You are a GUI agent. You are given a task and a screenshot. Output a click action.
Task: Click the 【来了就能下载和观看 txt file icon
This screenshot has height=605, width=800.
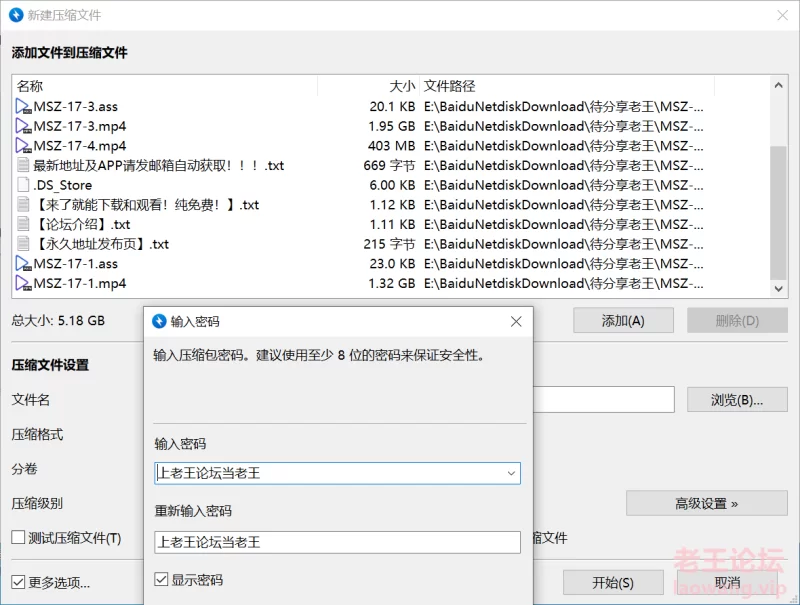pyautogui.click(x=23, y=205)
